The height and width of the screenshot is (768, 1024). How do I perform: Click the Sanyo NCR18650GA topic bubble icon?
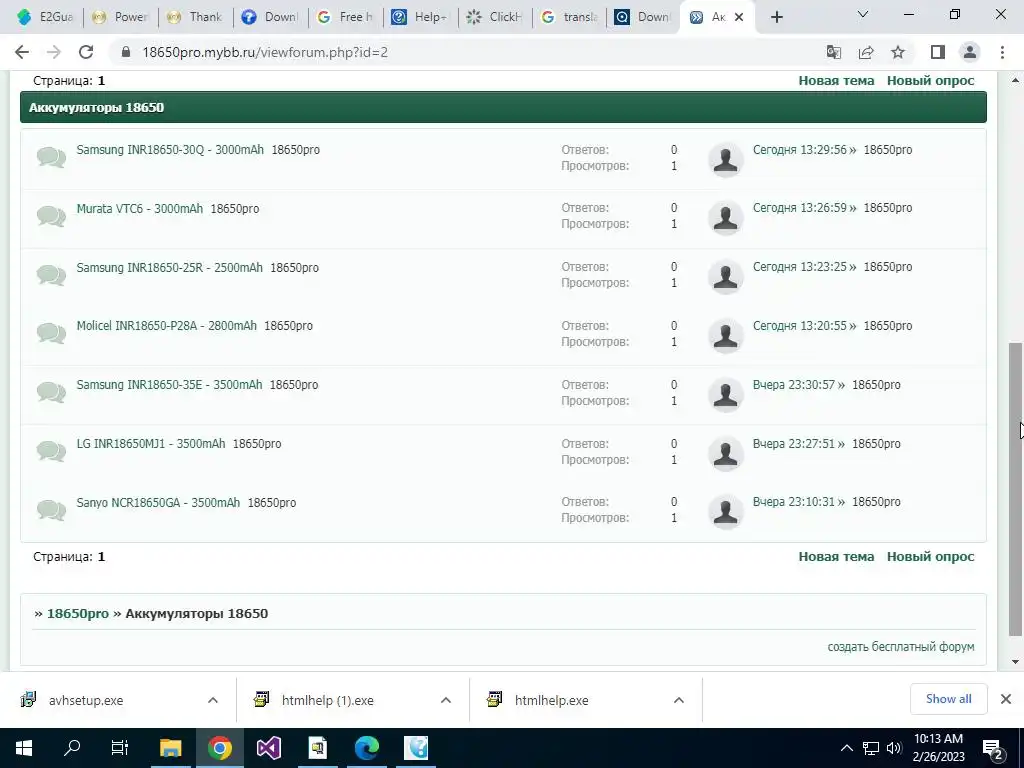(x=51, y=510)
